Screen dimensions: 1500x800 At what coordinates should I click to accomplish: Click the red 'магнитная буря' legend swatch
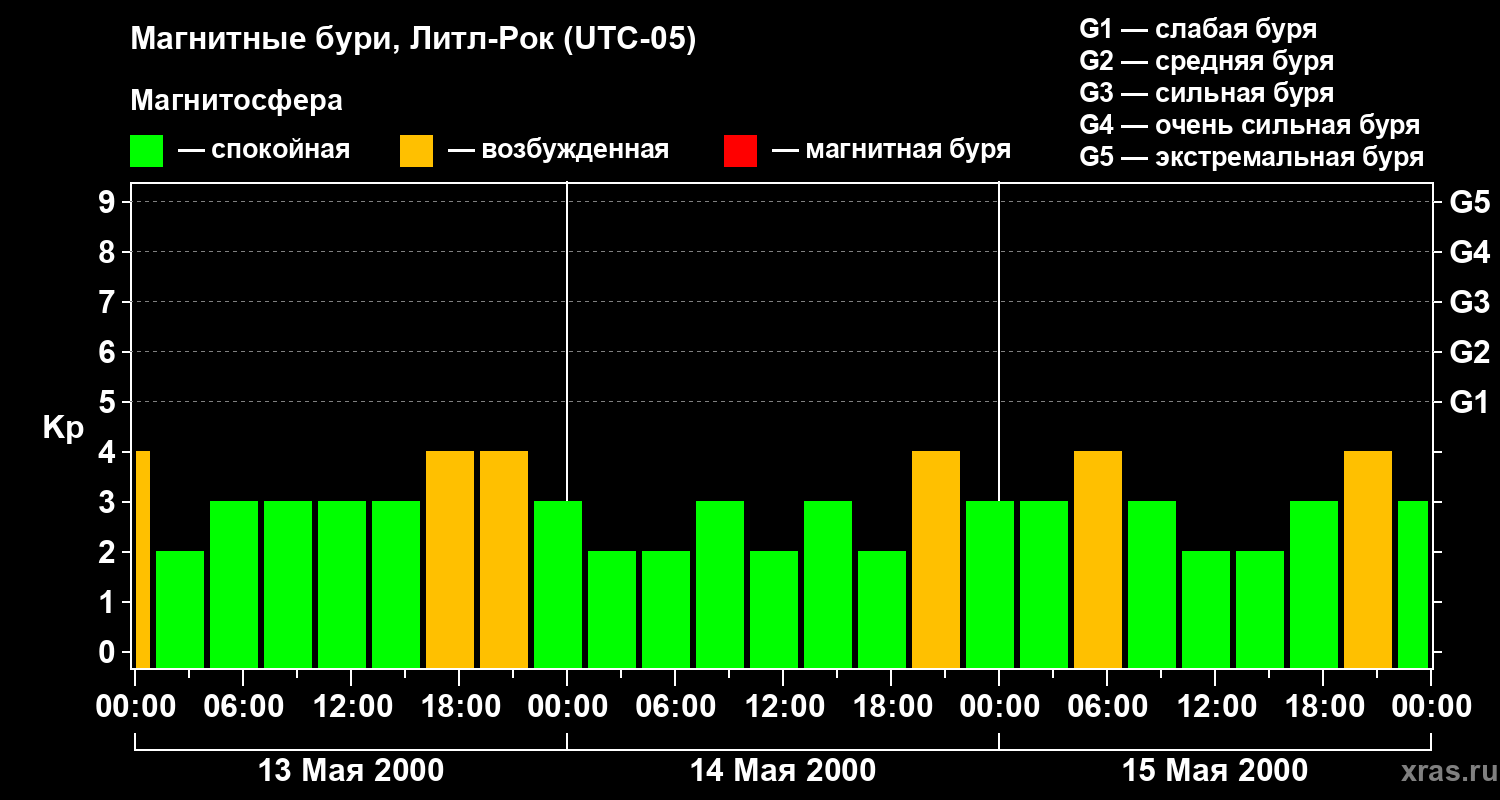(x=740, y=151)
